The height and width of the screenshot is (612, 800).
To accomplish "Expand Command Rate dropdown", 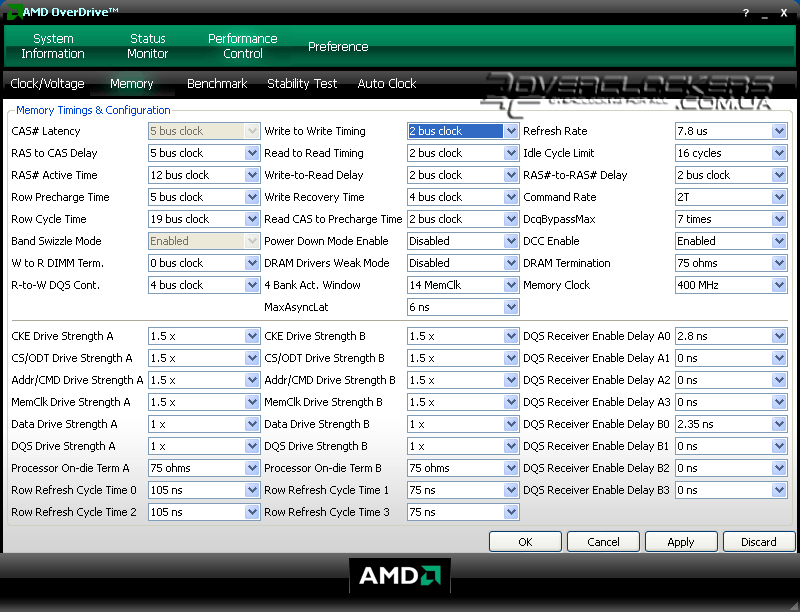I will click(x=779, y=197).
